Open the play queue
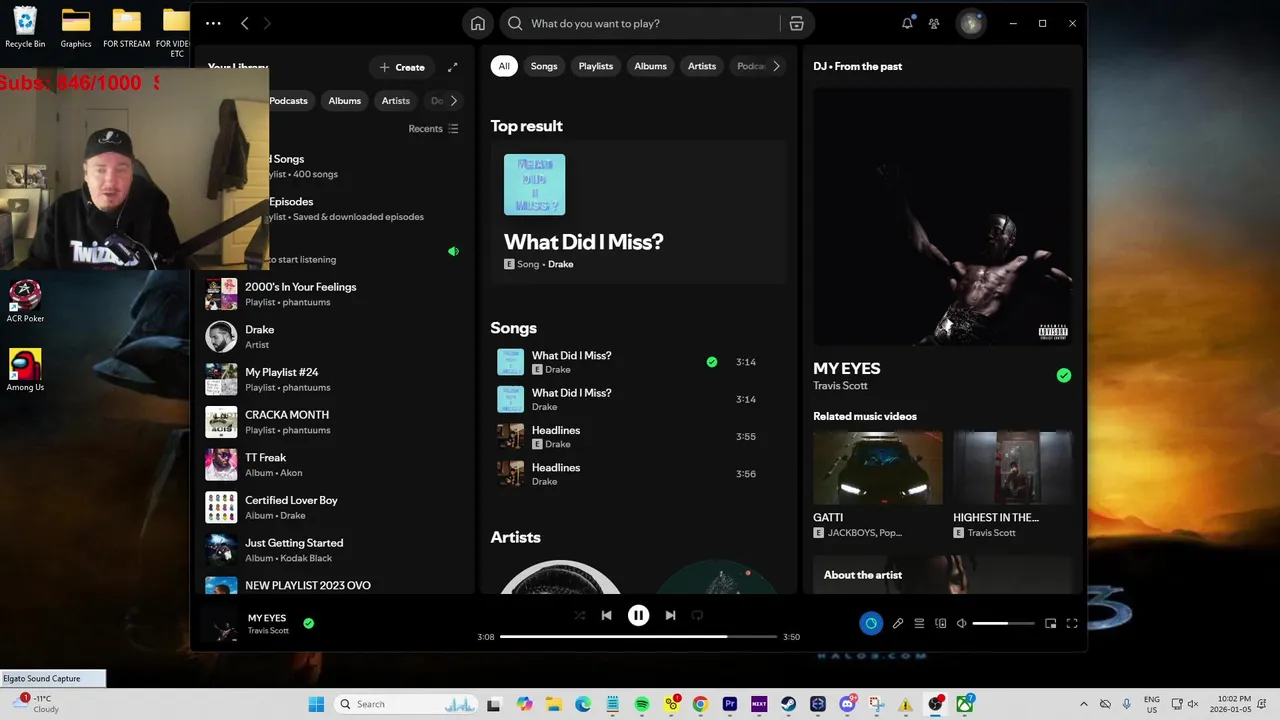1280x720 pixels. (x=919, y=623)
